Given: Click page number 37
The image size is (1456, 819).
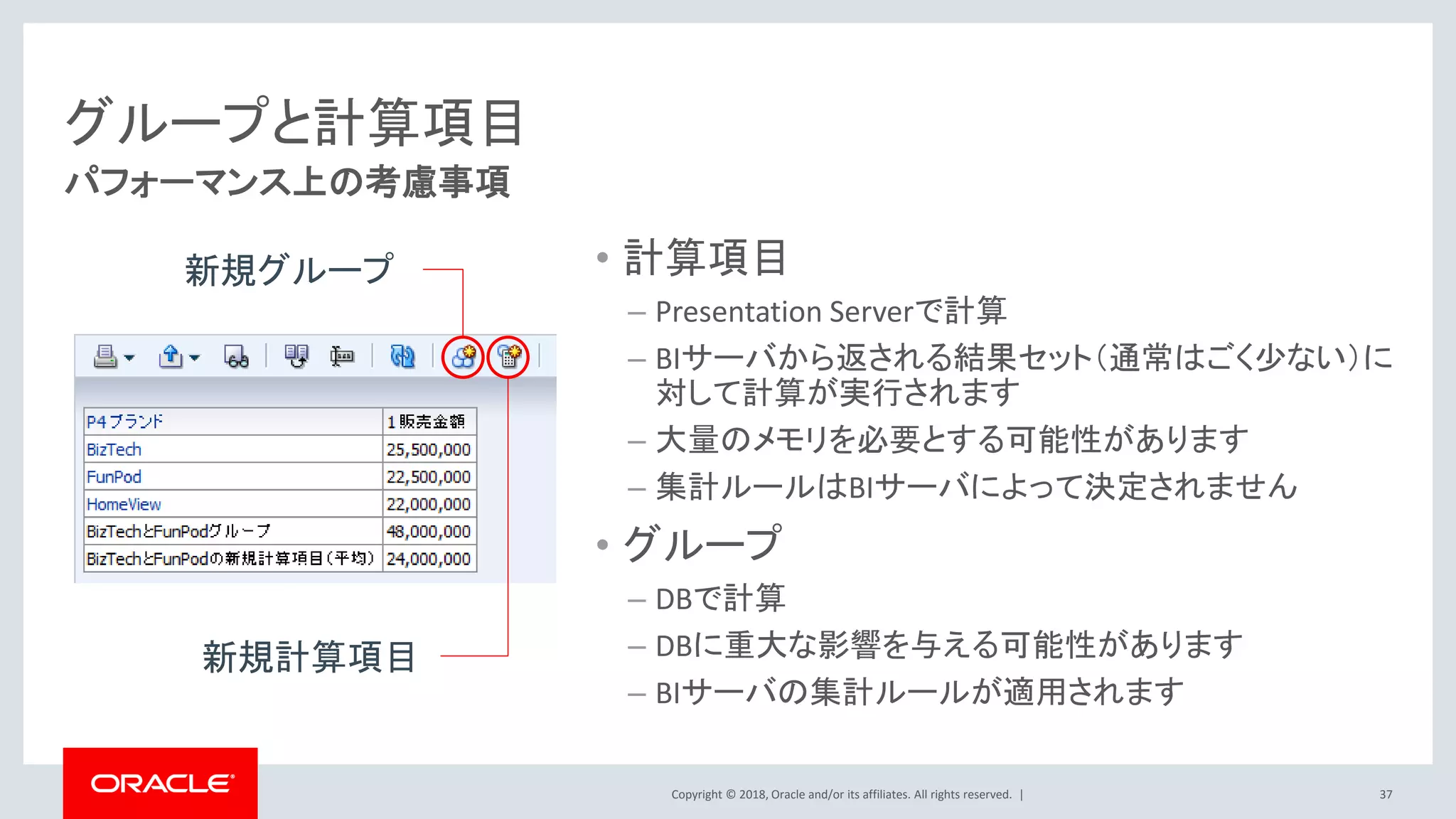Looking at the screenshot, I should pos(1386,794).
